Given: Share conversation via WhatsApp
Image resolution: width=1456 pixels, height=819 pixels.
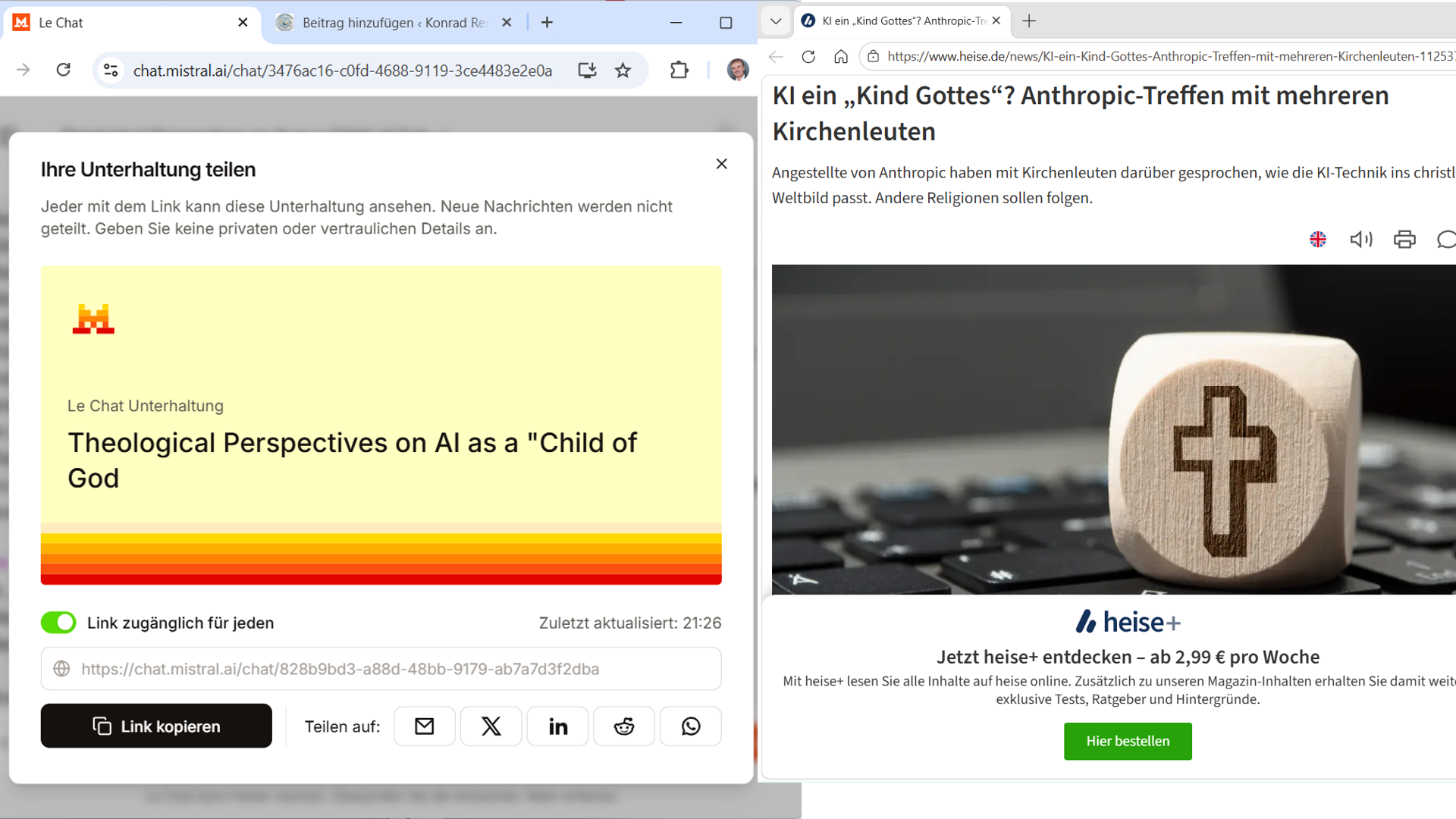Looking at the screenshot, I should tap(691, 726).
